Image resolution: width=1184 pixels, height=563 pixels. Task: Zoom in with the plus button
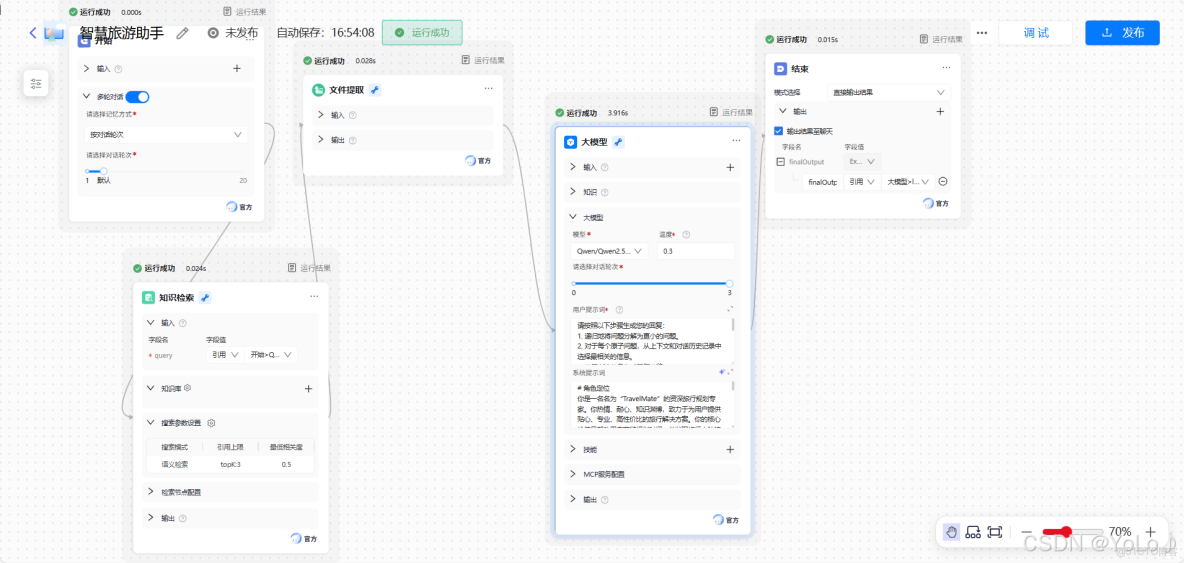point(1151,532)
